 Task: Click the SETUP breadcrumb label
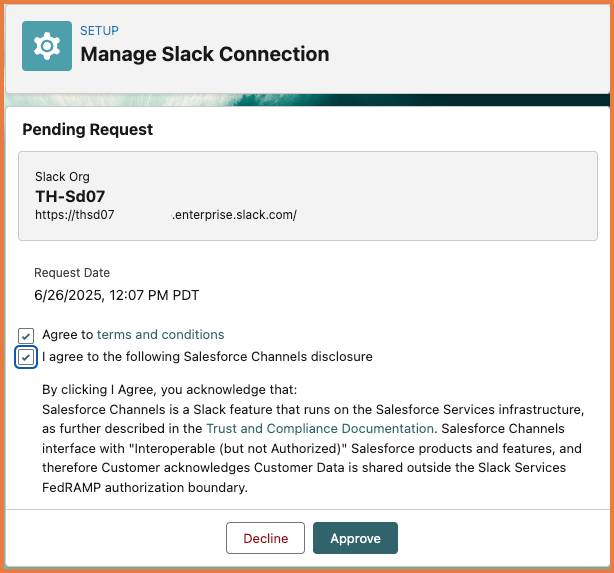click(x=99, y=31)
